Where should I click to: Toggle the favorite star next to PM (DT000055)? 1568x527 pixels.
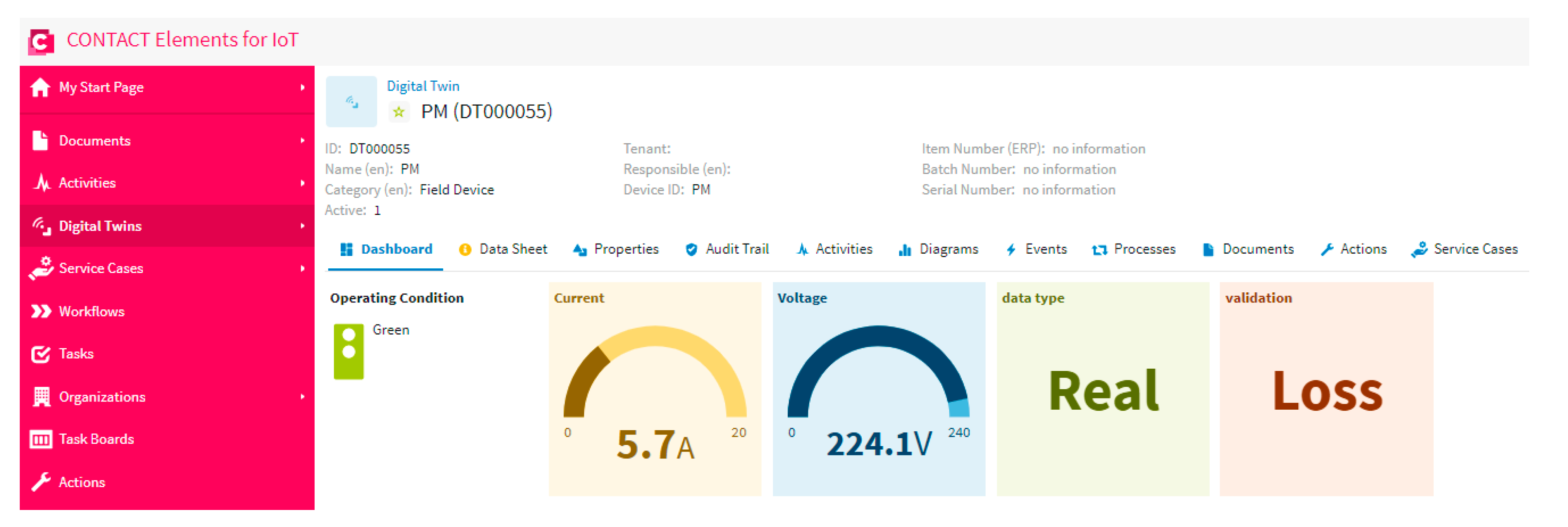tap(399, 112)
